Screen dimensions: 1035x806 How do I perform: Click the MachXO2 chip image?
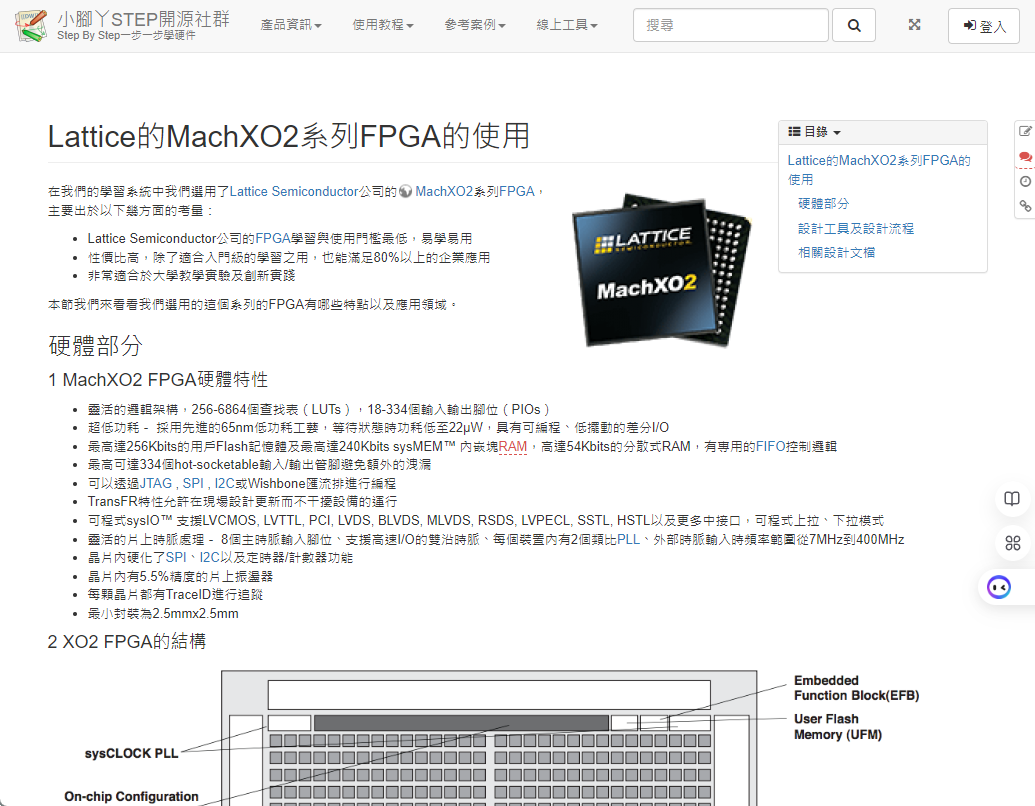(x=662, y=269)
